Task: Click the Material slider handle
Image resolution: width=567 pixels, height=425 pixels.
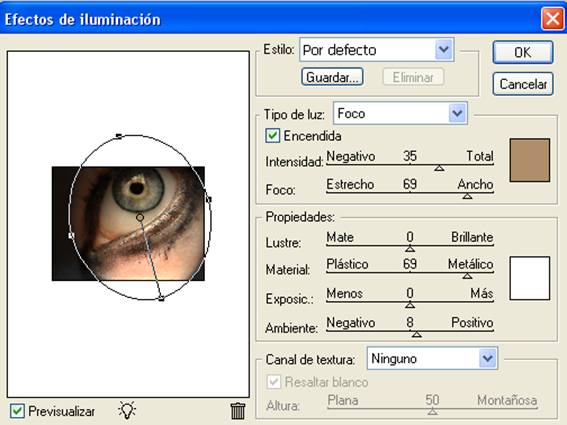Action: coord(467,276)
